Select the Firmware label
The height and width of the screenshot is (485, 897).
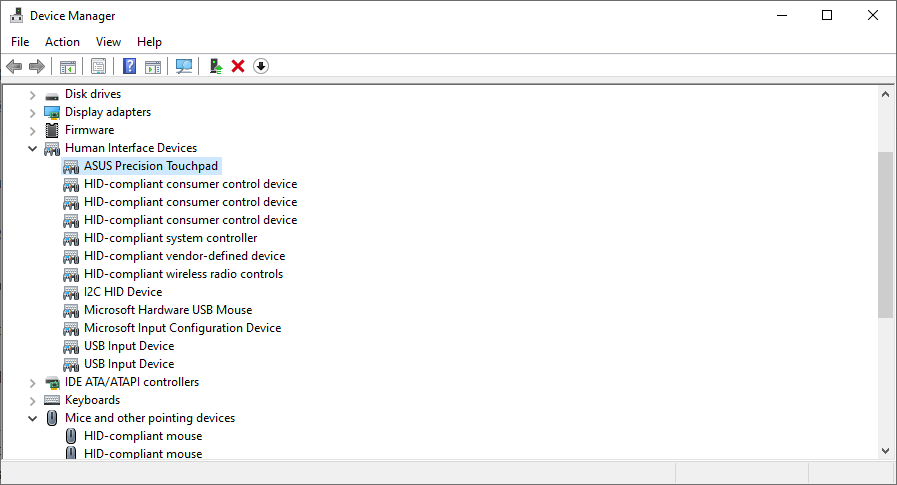click(89, 130)
